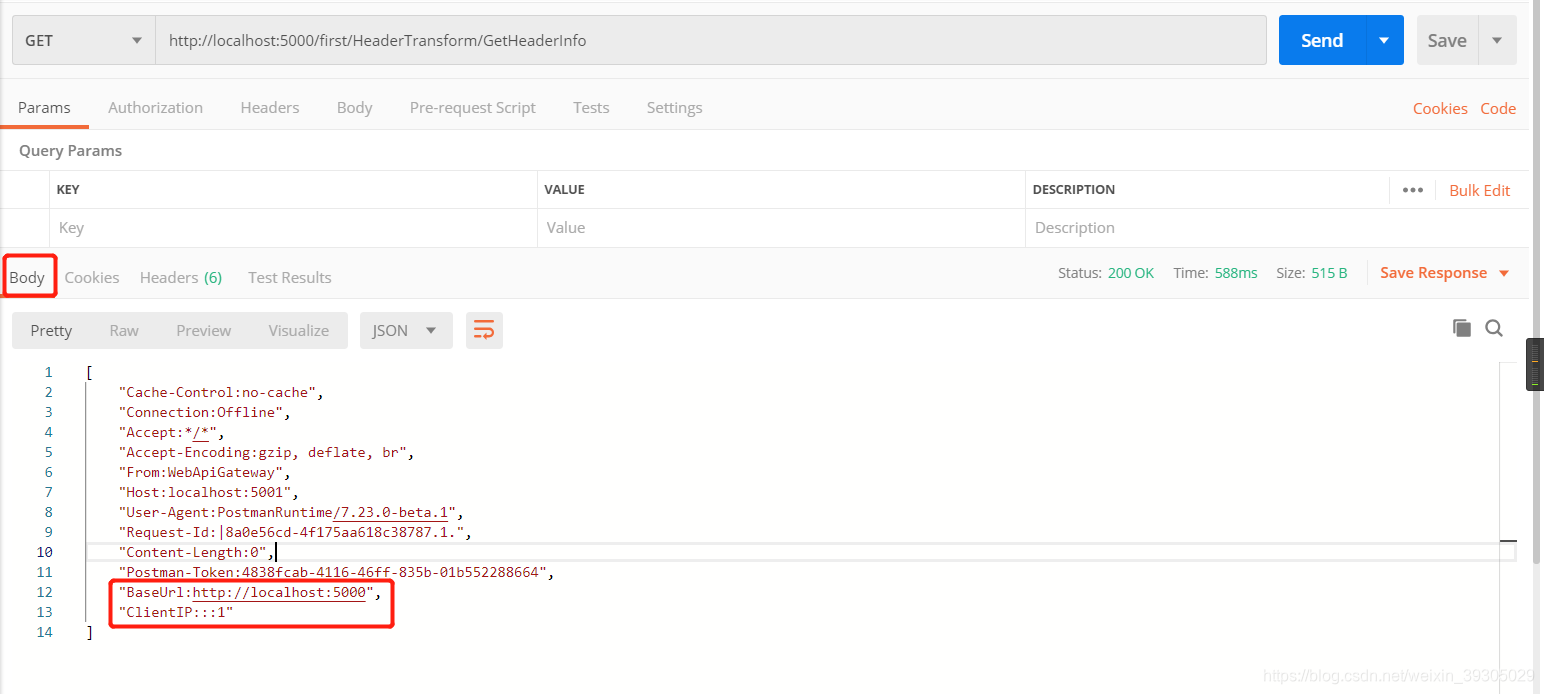
Task: Click the "Connection:Offline" line
Action: point(204,412)
